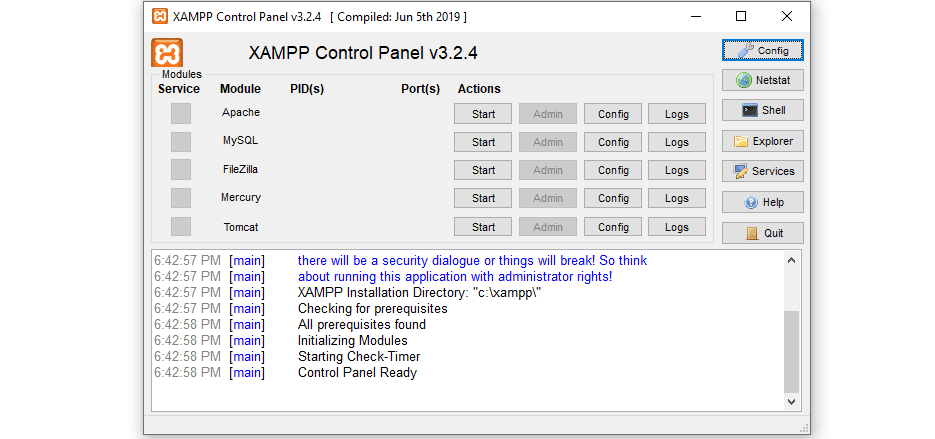Click the XAMPP orange logo icon
Viewport: 935px width, 439px height.
coord(167,53)
